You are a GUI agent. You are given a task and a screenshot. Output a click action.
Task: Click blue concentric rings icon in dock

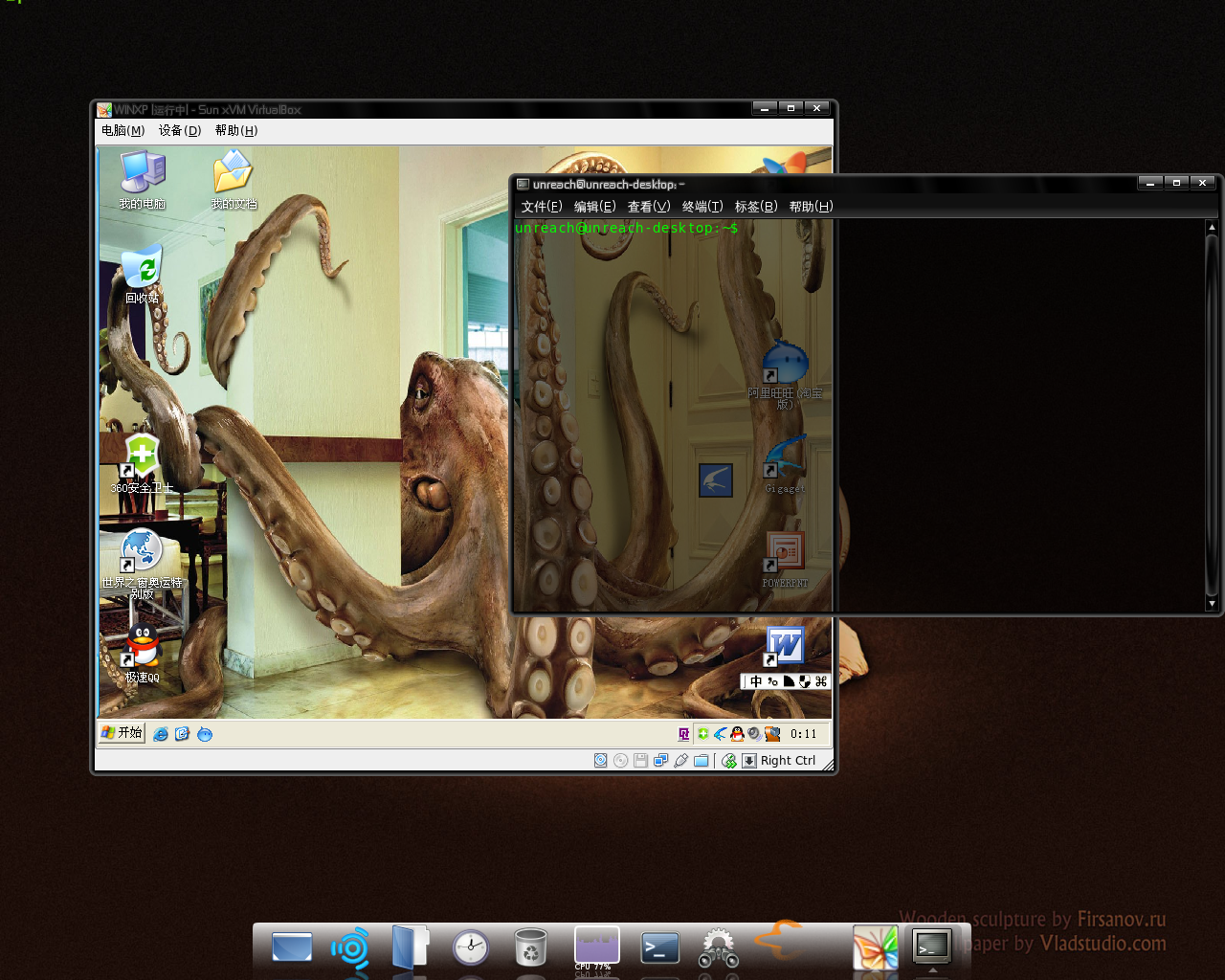point(350,948)
